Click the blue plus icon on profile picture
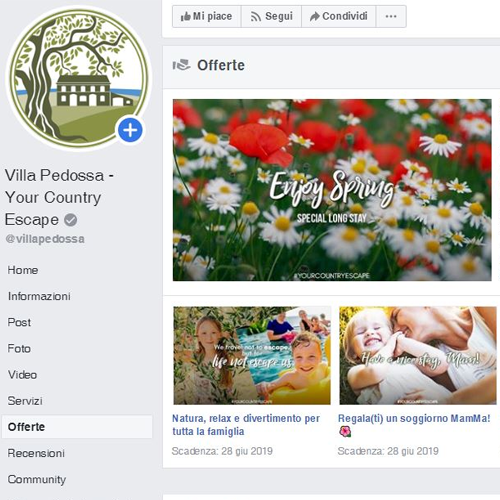This screenshot has width=500, height=500. [130, 130]
